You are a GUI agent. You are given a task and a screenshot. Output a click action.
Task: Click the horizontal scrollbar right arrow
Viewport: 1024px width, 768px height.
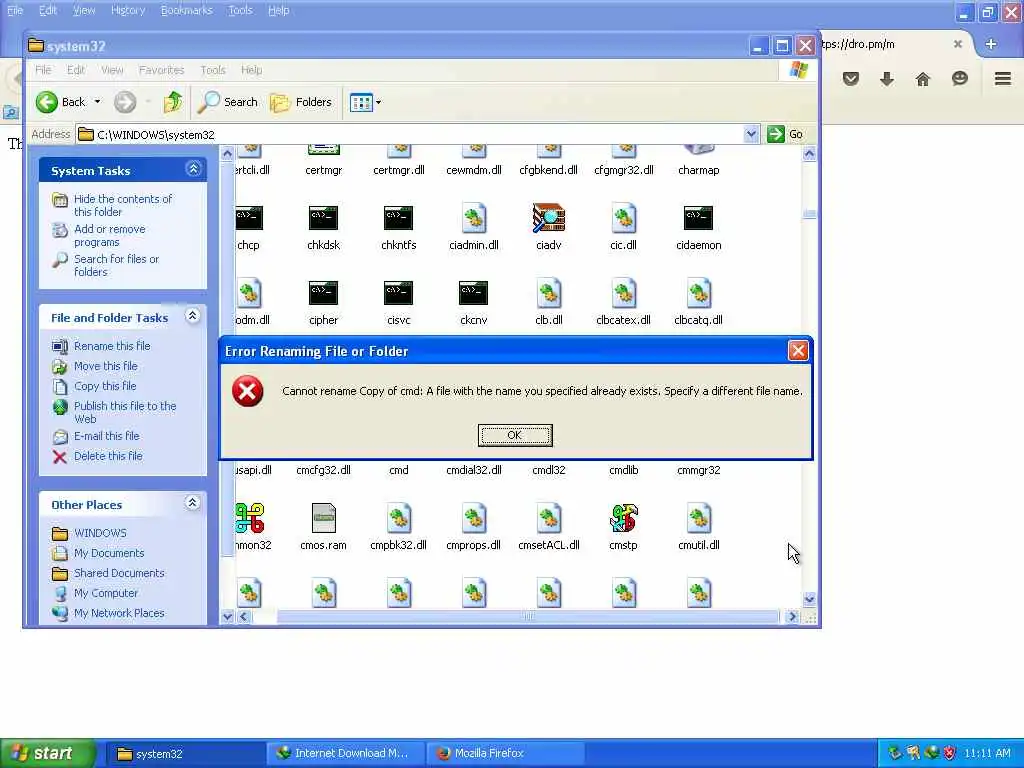pos(792,616)
